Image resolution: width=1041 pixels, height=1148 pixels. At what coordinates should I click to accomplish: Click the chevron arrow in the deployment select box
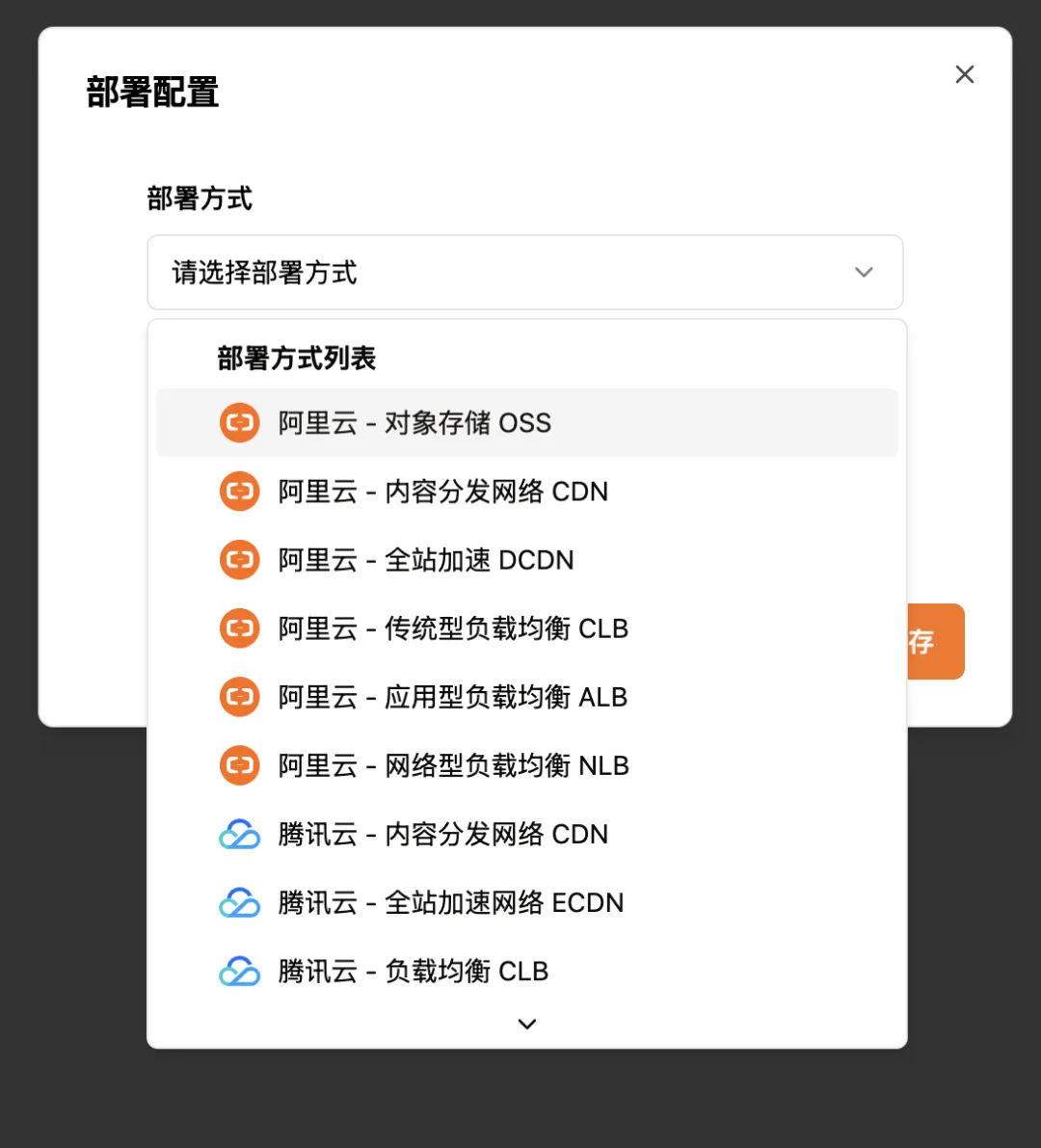[864, 273]
